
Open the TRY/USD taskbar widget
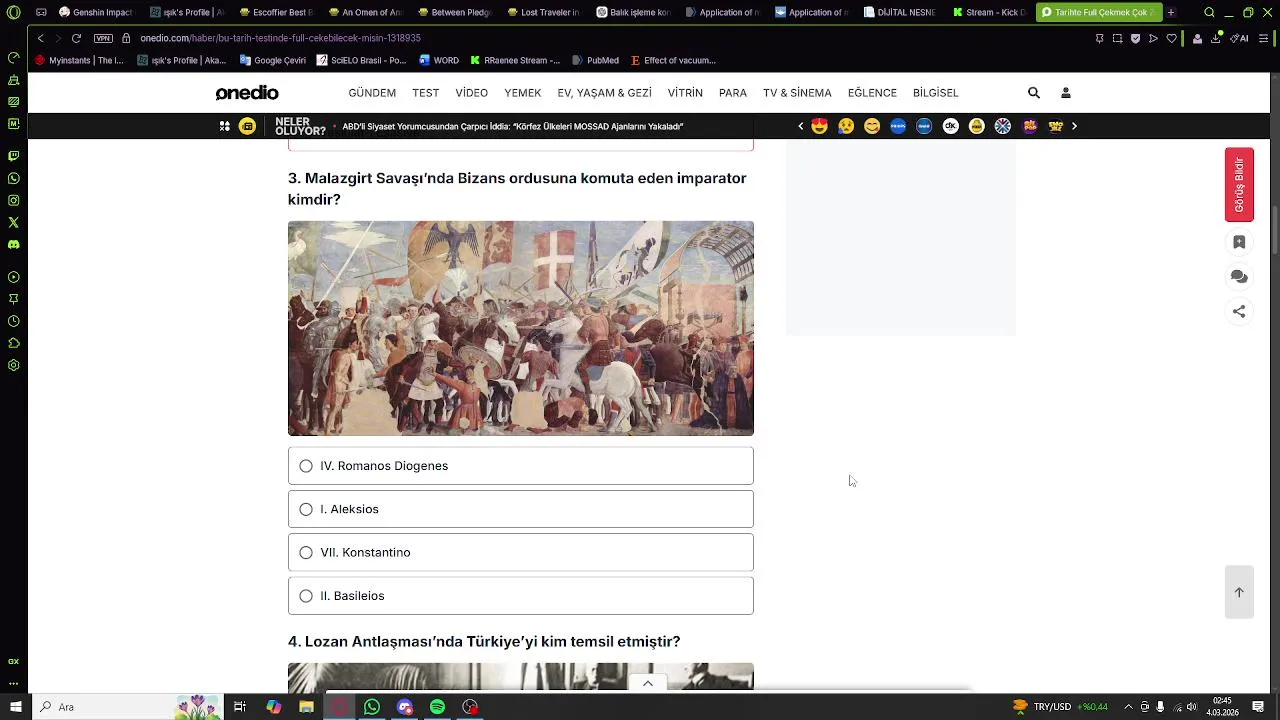(x=1061, y=707)
